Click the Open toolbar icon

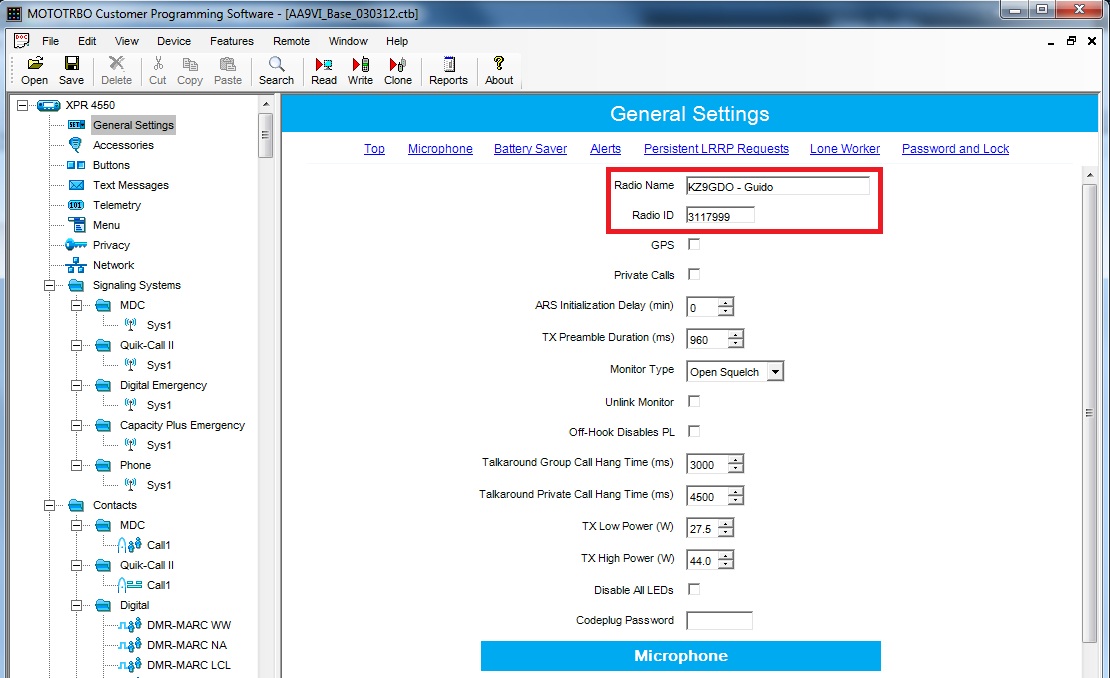[35, 64]
